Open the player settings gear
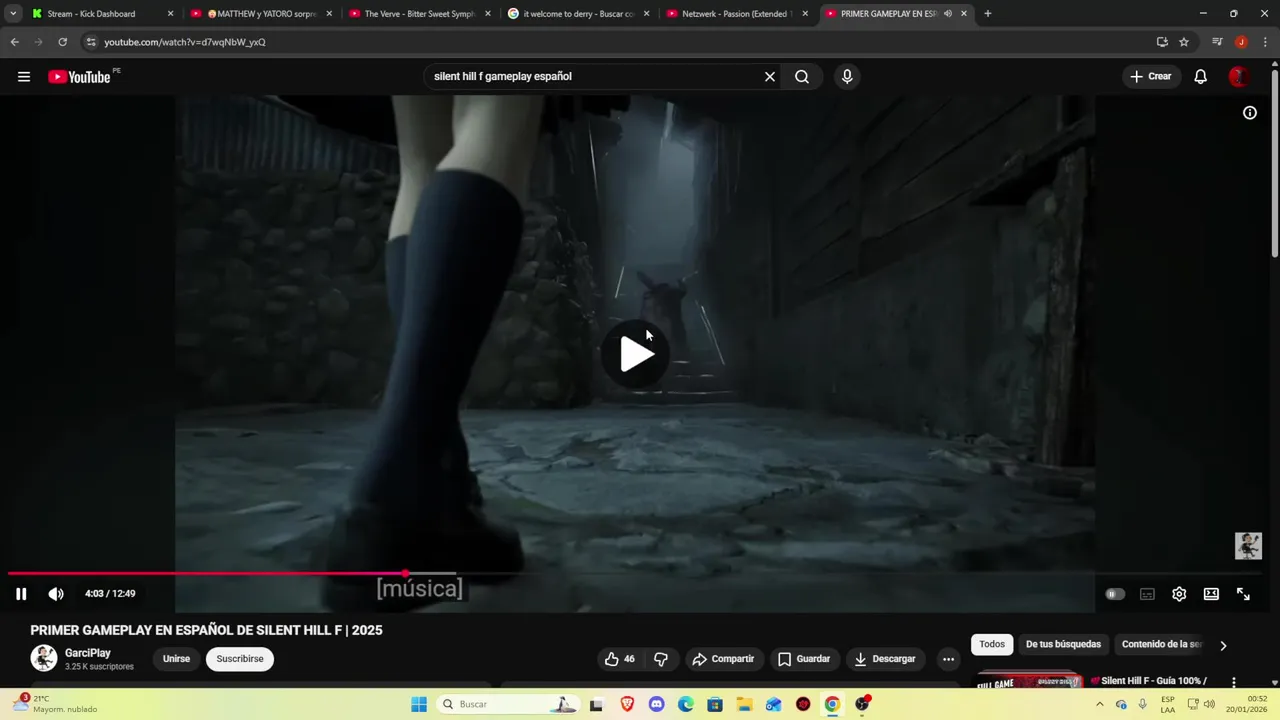 pos(1179,594)
